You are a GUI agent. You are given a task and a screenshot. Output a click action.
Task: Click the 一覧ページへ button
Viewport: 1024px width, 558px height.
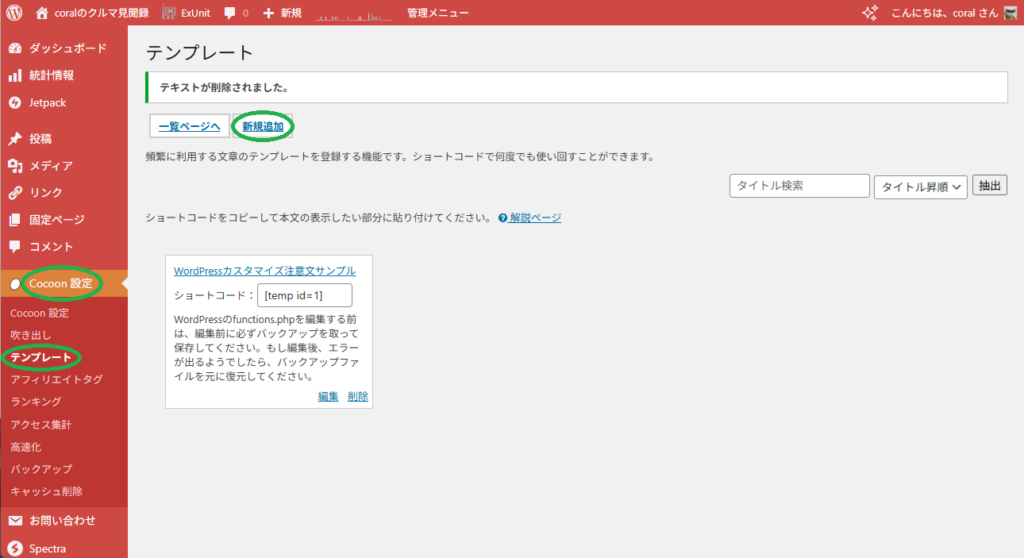pos(189,126)
